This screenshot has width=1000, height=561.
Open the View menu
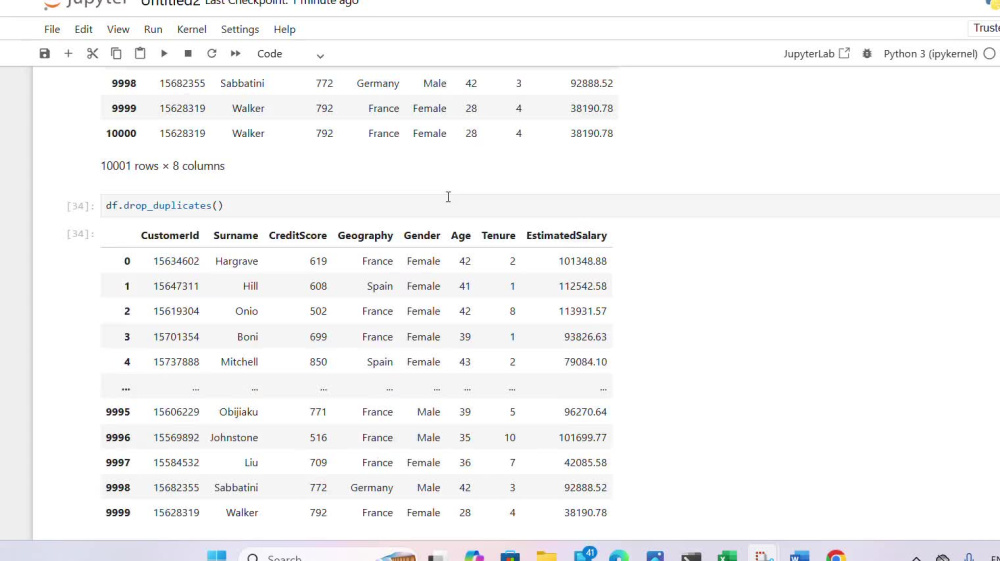click(x=118, y=29)
